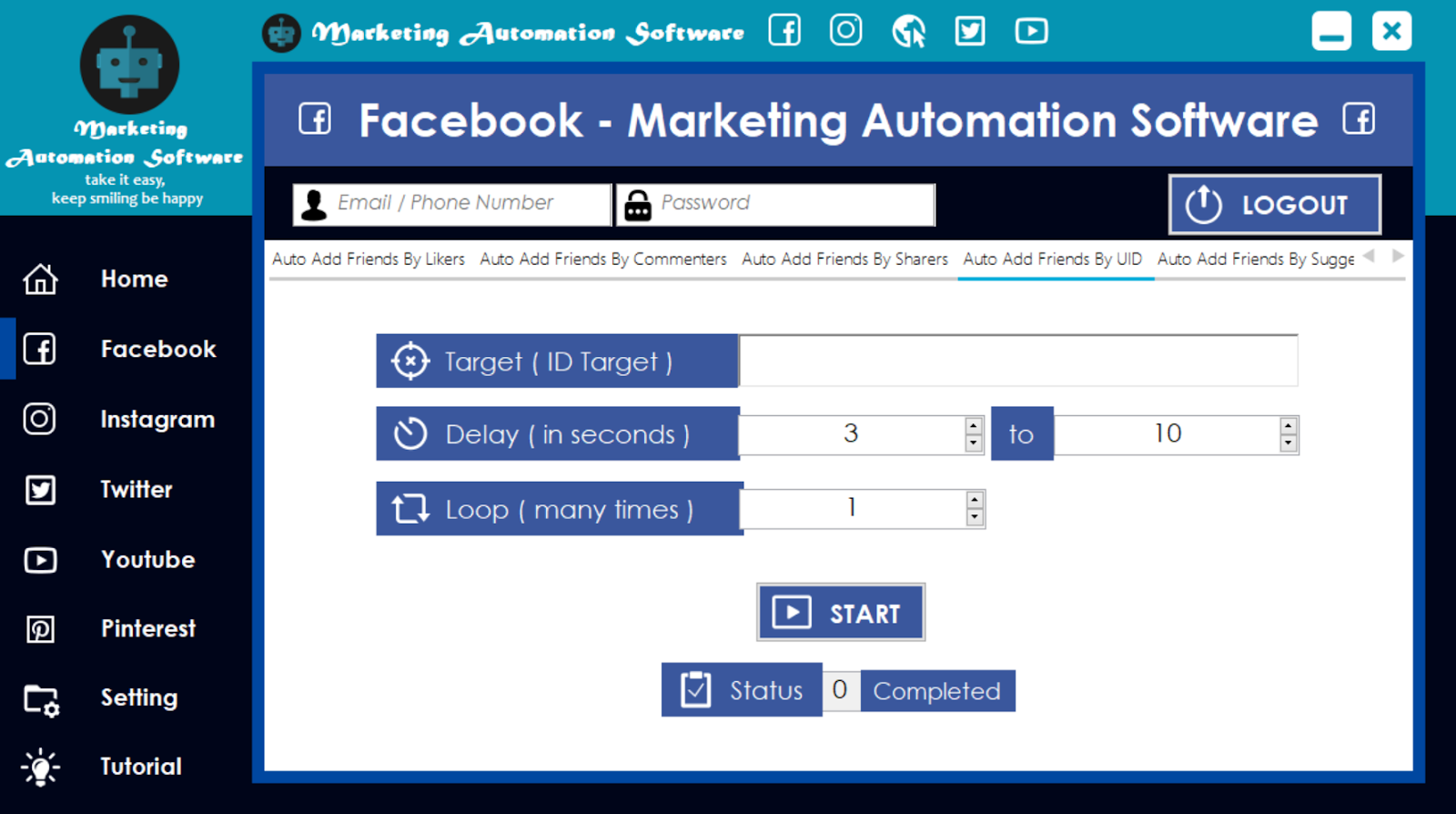Screen dimensions: 1456x814
Task: Open the Facebook icon in top bar
Action: click(x=784, y=31)
